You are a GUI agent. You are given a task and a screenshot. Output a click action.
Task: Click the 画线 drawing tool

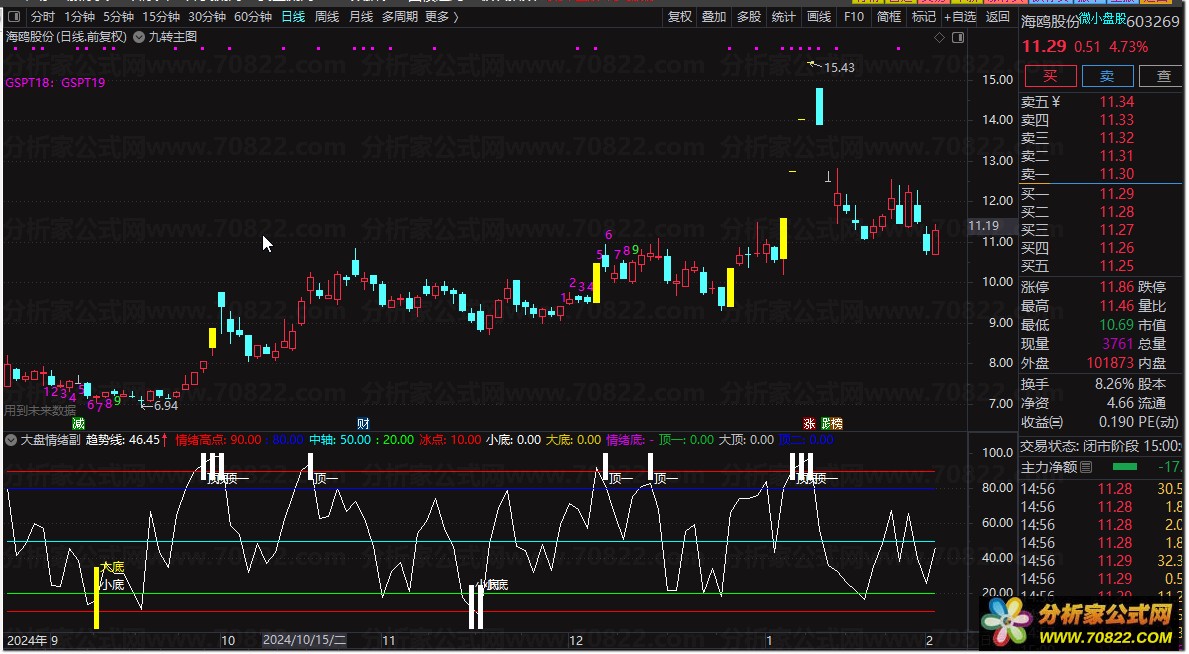point(818,17)
